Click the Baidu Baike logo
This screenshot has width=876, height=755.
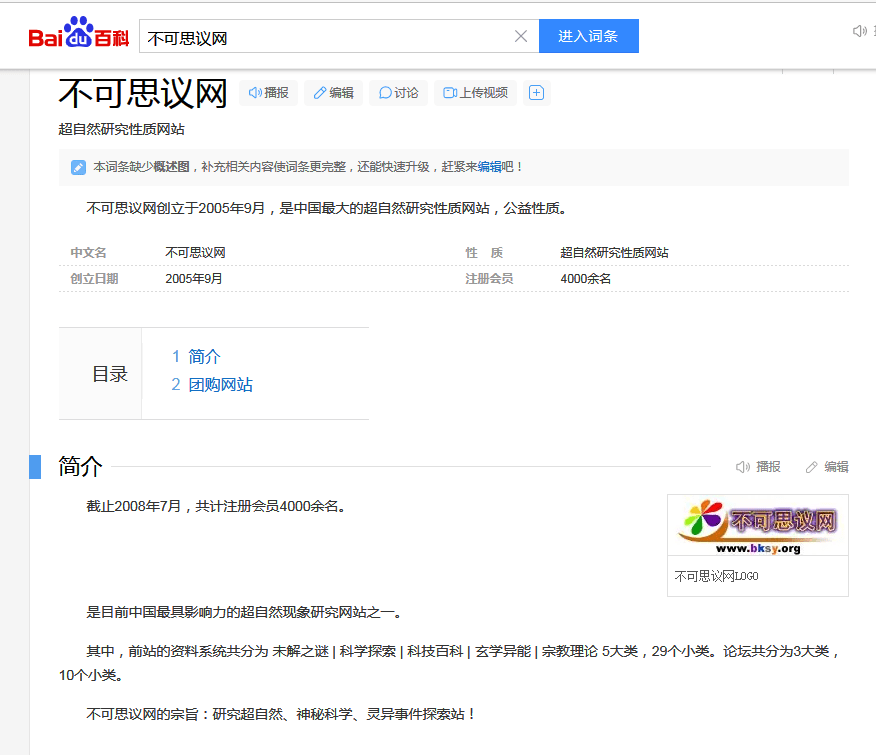78,35
